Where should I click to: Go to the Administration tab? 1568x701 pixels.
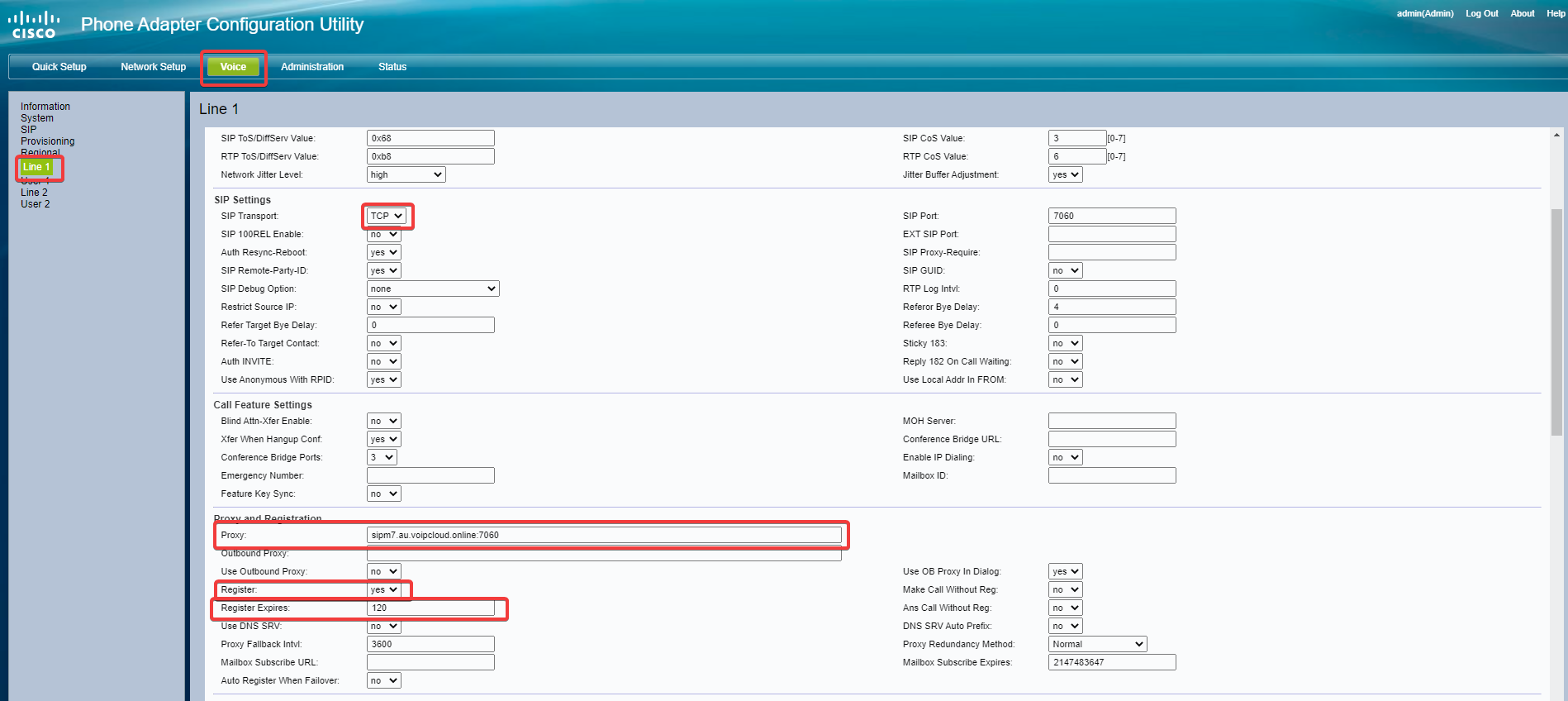[x=312, y=67]
